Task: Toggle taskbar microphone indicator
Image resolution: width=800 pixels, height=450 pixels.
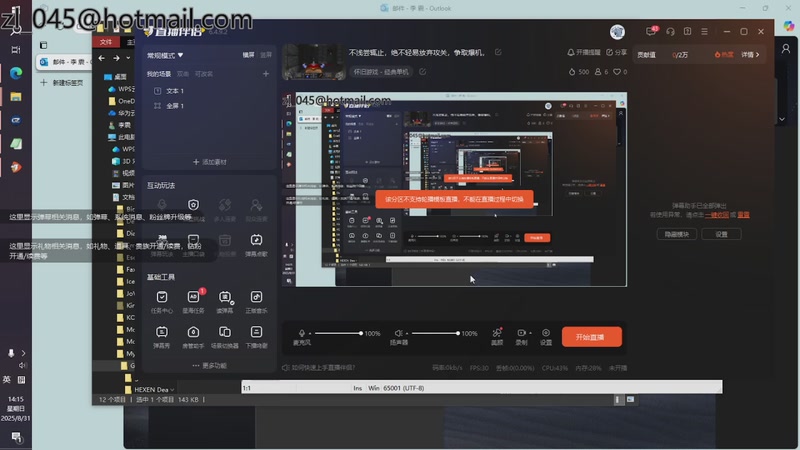Action: pyautogui.click(x=11, y=353)
